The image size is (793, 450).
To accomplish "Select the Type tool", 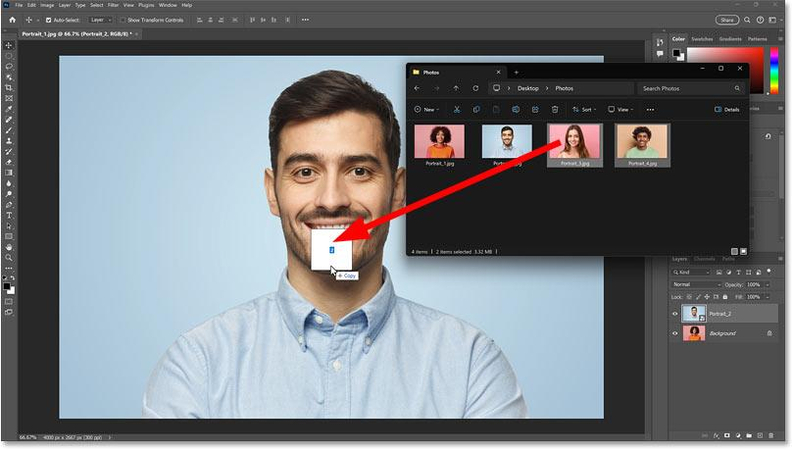I will pos(9,215).
